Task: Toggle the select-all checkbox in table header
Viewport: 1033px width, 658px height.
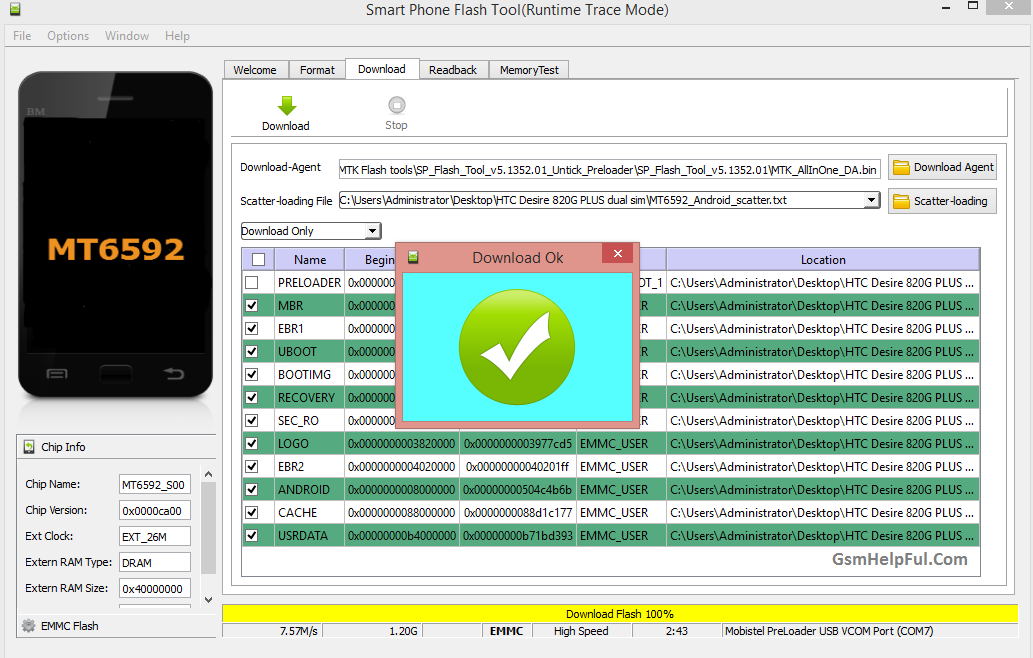Action: pyautogui.click(x=258, y=260)
